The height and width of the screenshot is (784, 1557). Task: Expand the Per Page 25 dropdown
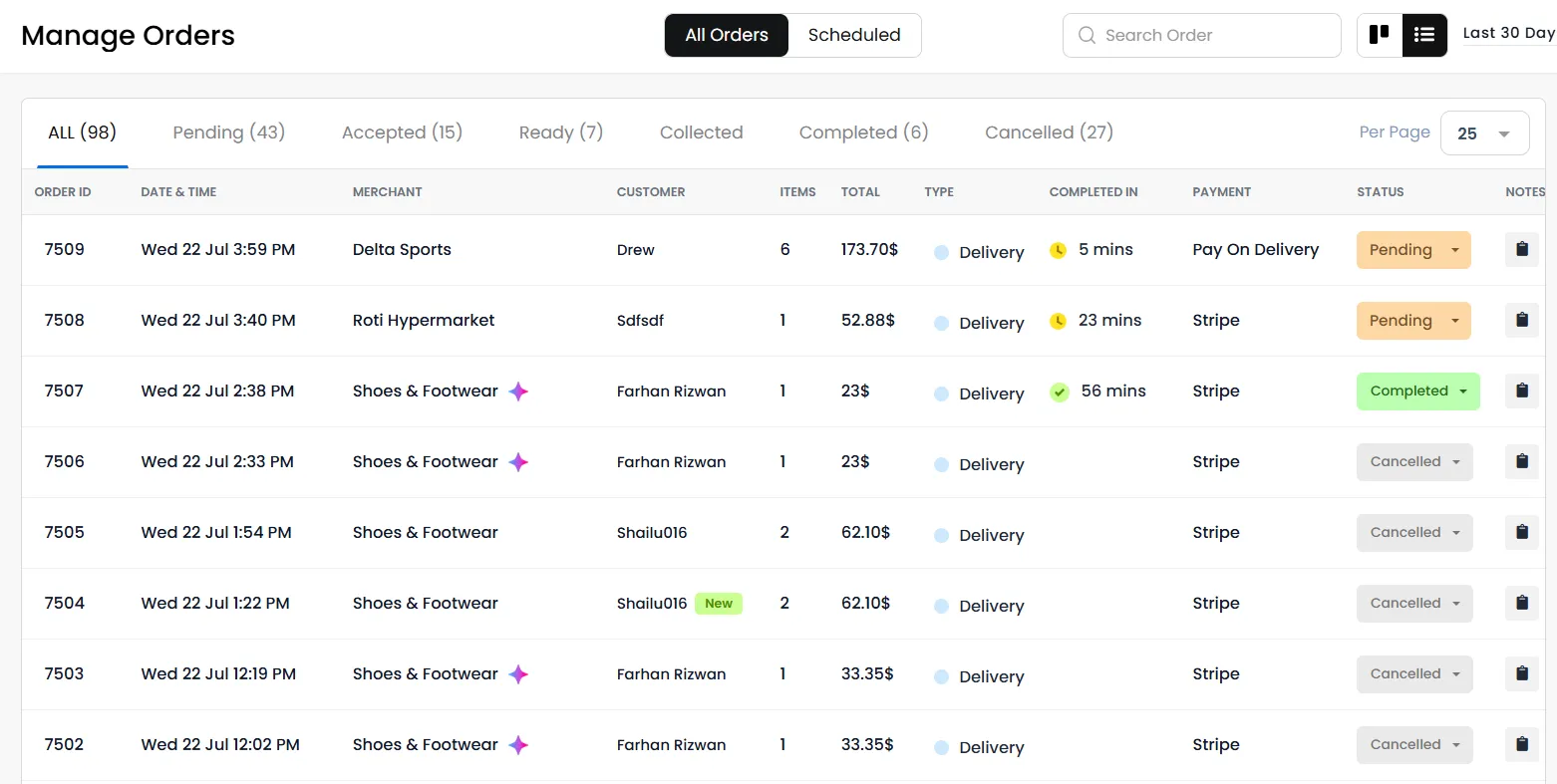pos(1484,133)
